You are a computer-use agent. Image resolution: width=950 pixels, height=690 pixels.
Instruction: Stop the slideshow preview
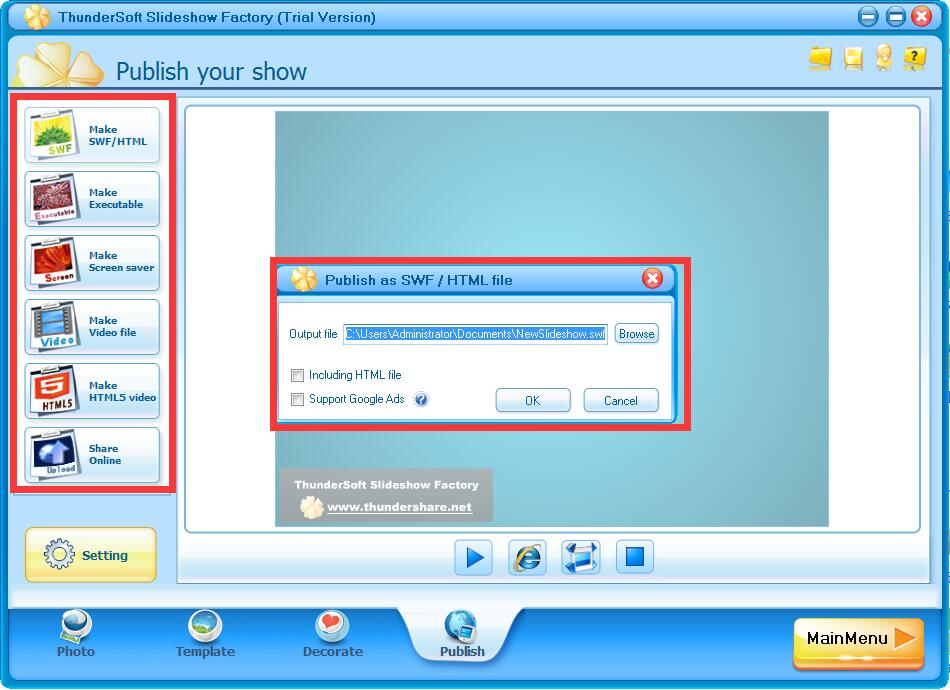[x=634, y=557]
